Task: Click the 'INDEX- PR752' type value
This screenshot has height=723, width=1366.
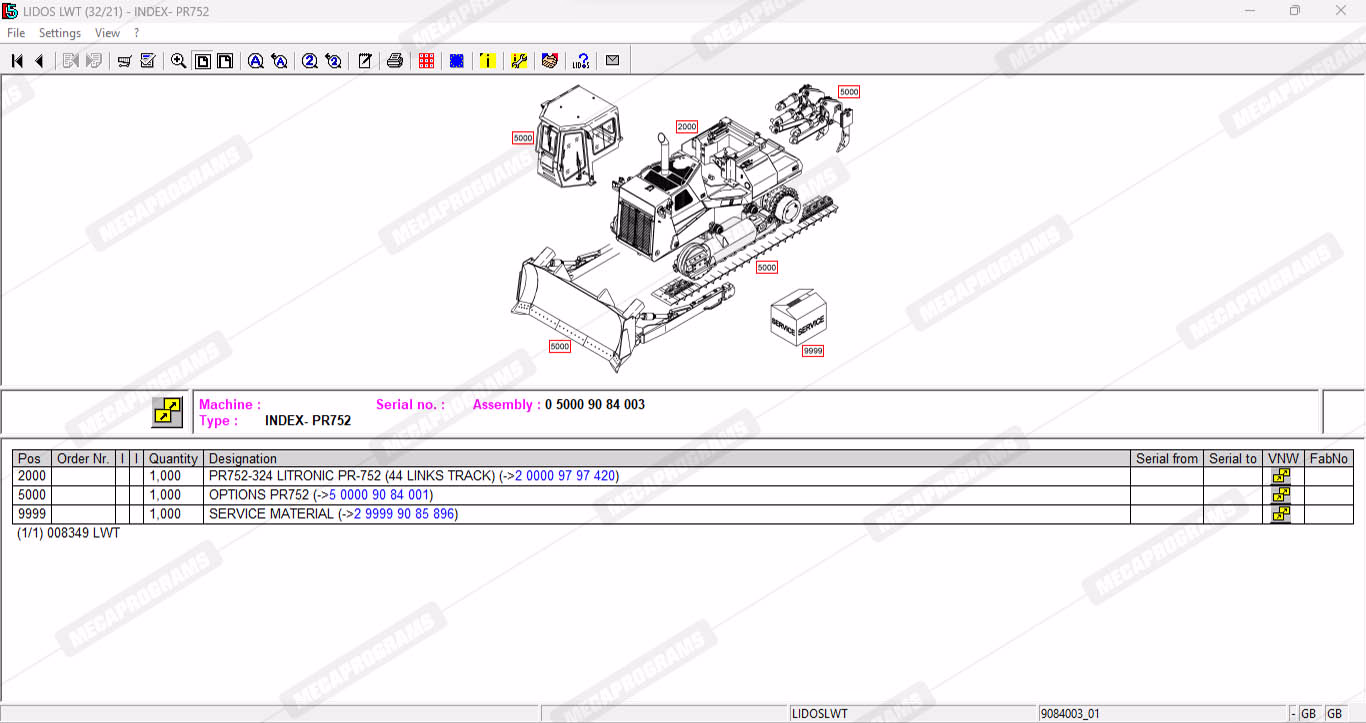Action: [x=308, y=421]
